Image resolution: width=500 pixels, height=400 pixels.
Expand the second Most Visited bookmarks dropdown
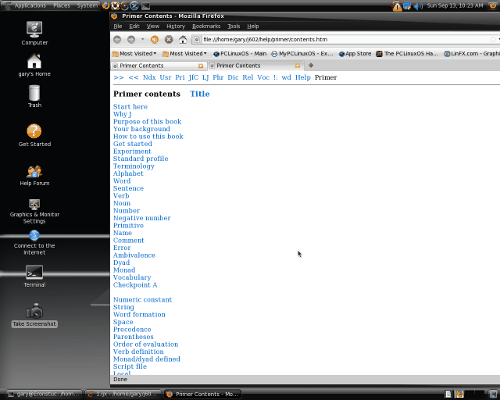click(x=184, y=54)
